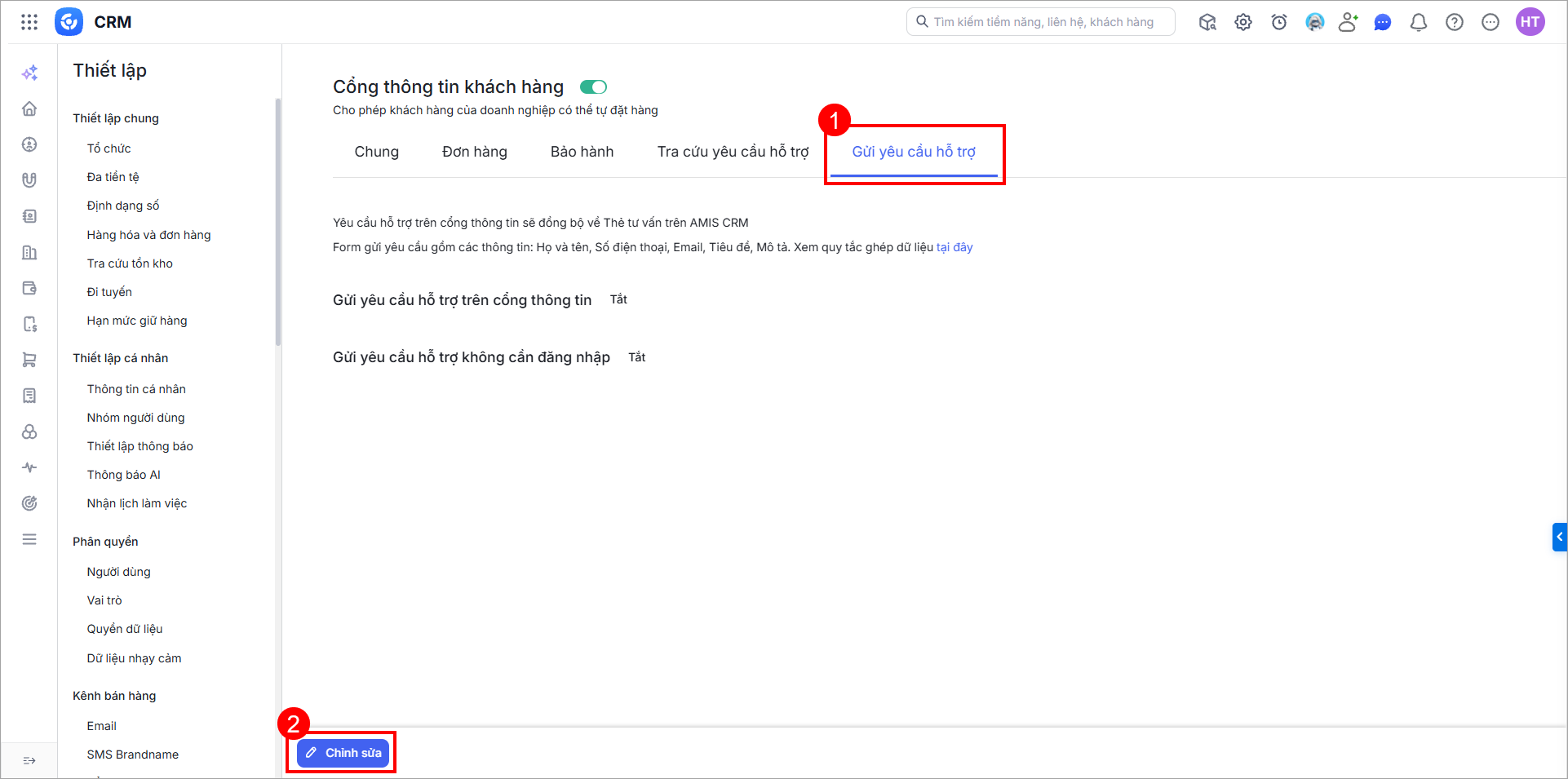The height and width of the screenshot is (779, 1568).
Task: Open the contacts book icon in sidebar
Action: click(29, 216)
